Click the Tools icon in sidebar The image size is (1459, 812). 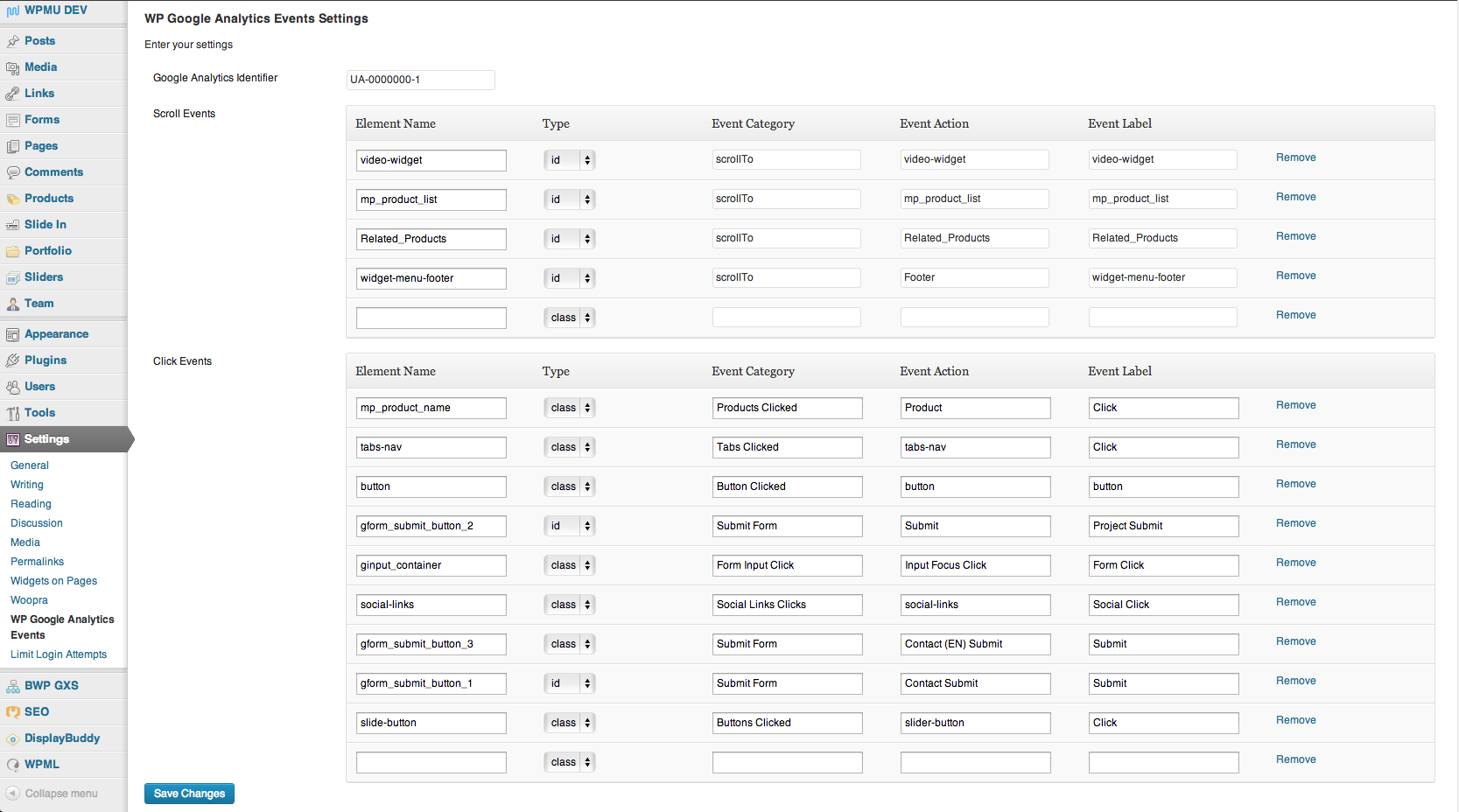[x=13, y=413]
